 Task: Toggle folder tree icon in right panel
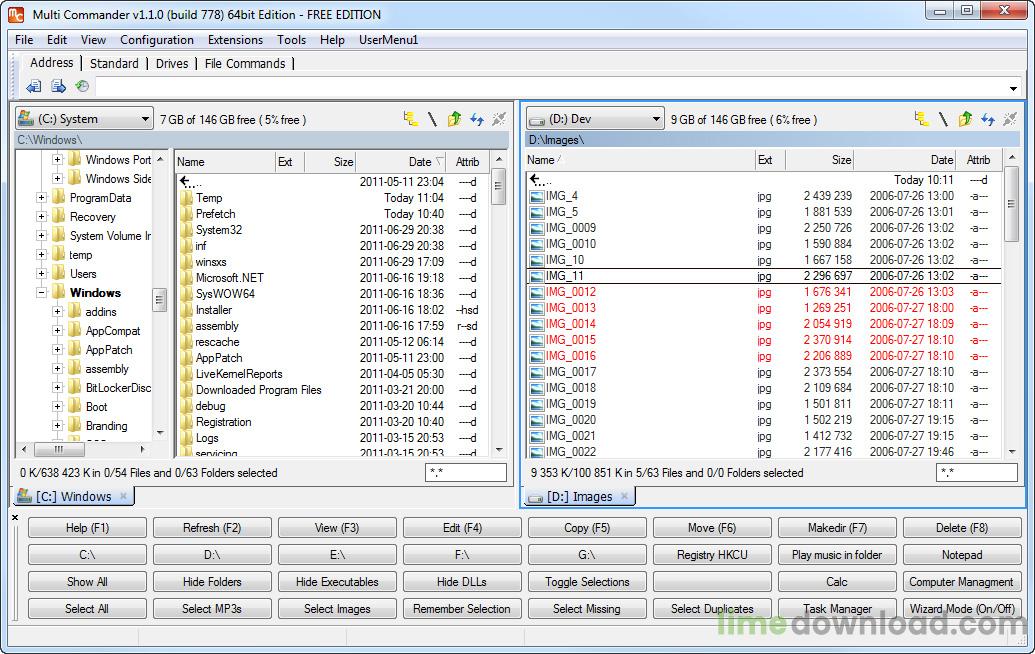coord(922,119)
